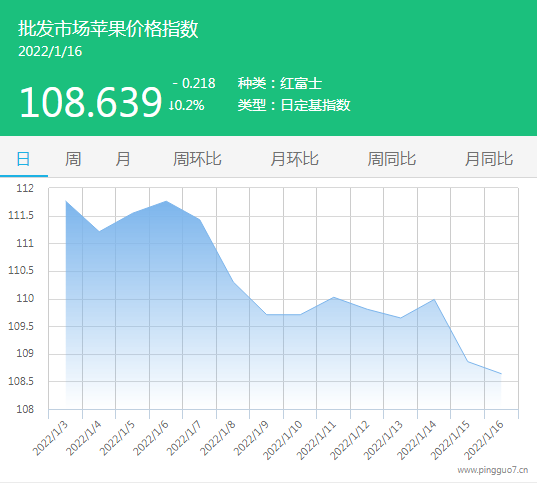
Task: Click the down-arrow 0.2% change indicator
Action: pos(186,105)
